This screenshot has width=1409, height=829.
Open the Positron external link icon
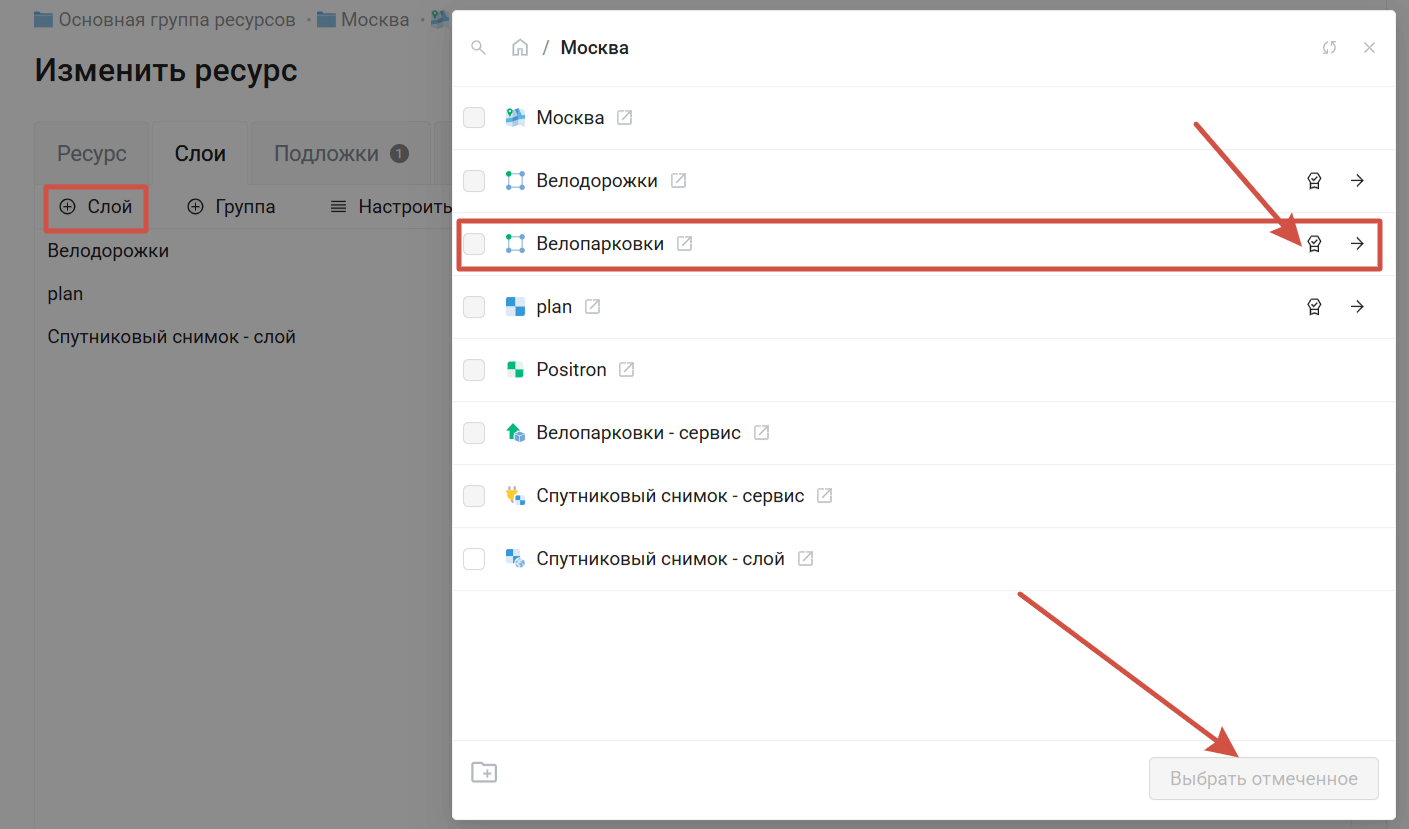[626, 370]
